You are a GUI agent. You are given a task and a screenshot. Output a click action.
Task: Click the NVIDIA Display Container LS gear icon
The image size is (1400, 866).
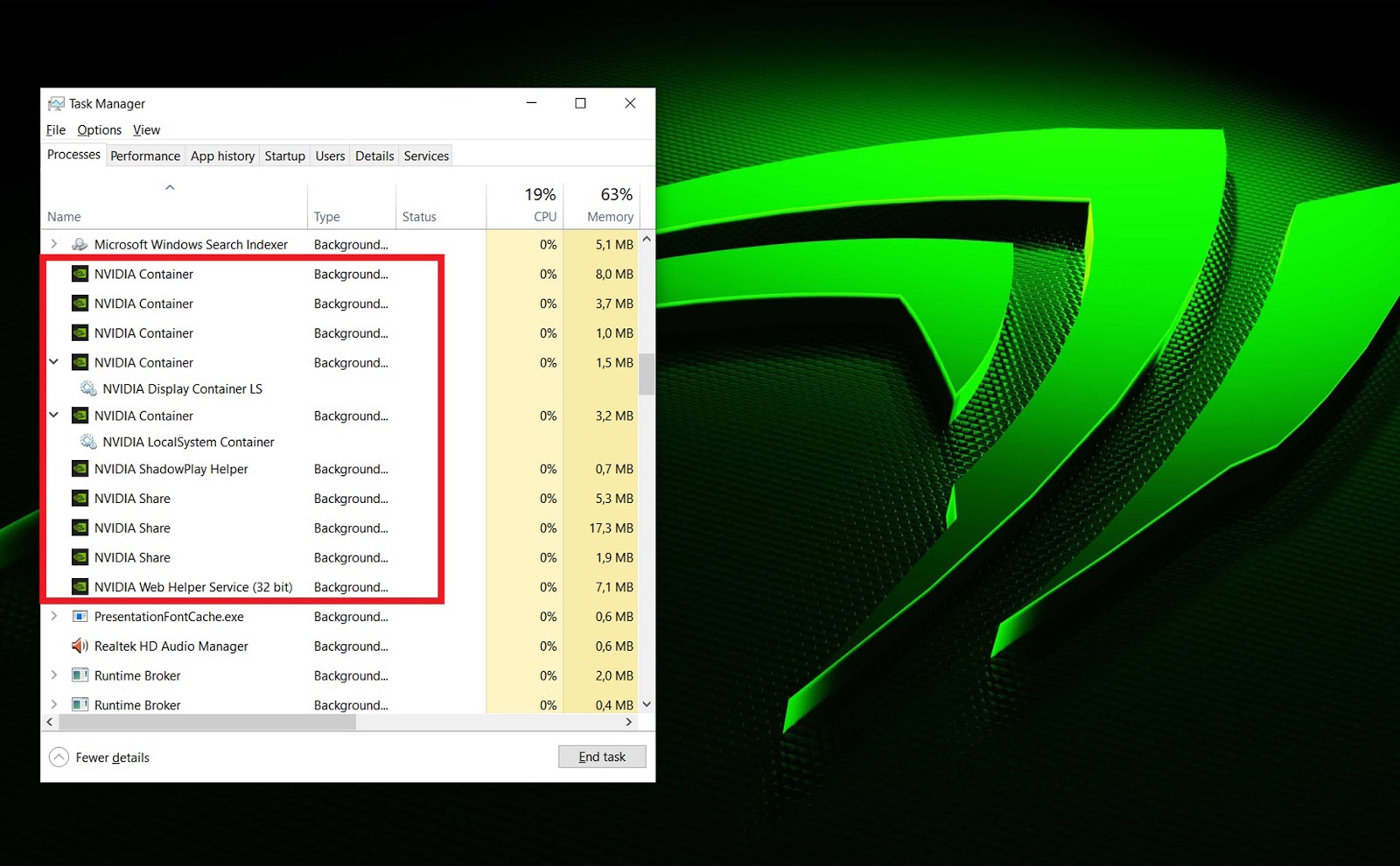pos(87,388)
